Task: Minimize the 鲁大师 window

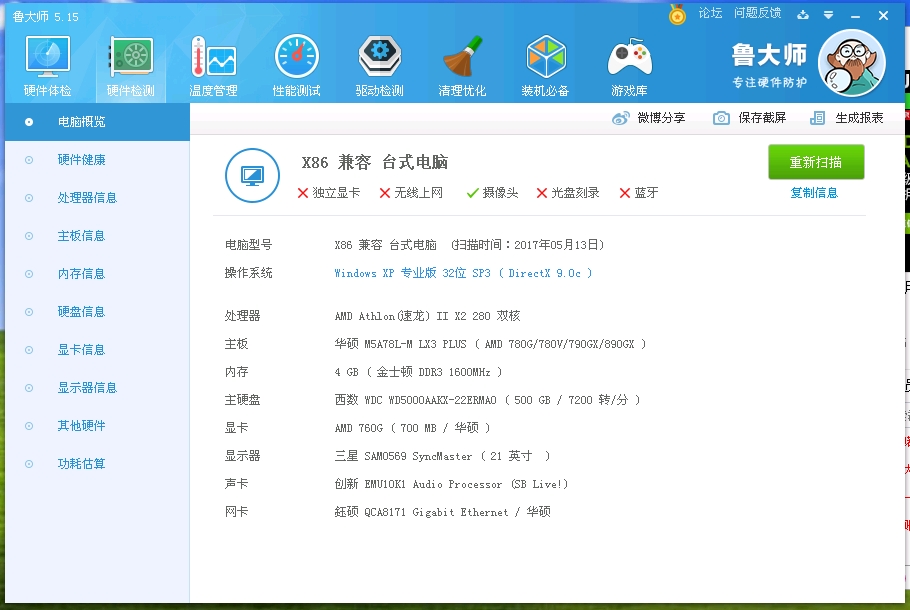Action: pos(855,16)
